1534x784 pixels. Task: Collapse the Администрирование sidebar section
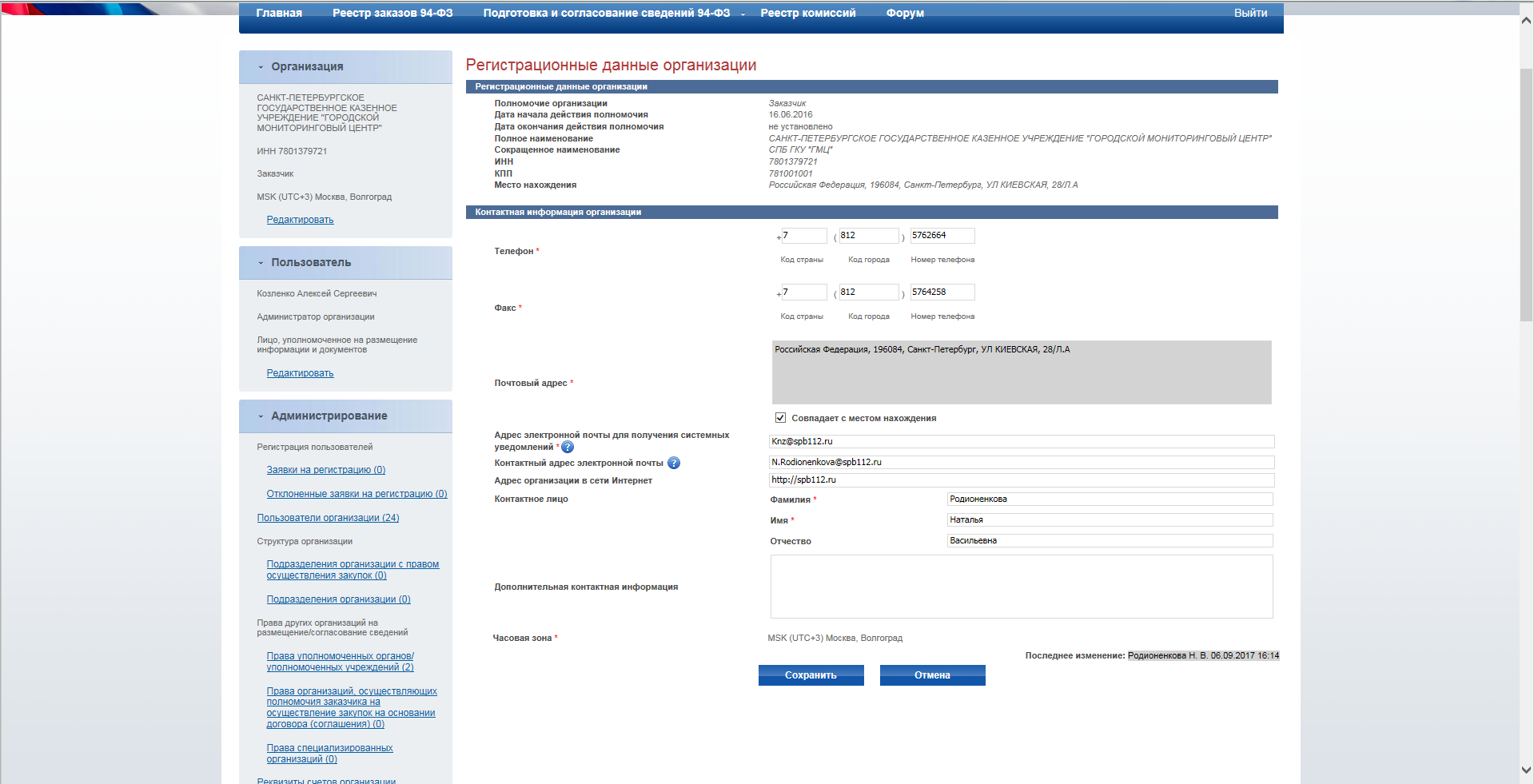pyautogui.click(x=261, y=416)
